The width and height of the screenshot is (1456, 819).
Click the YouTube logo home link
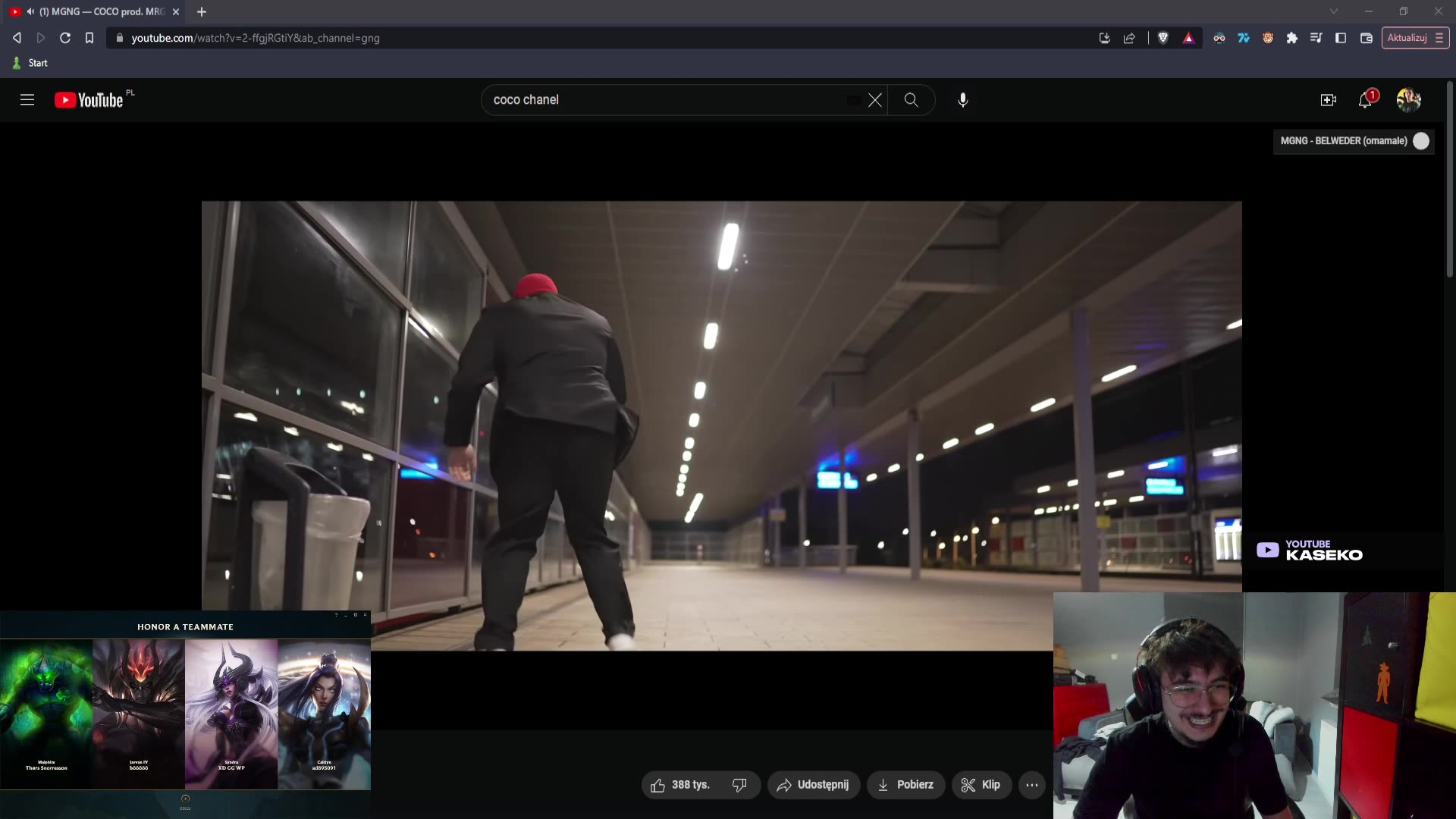[x=89, y=100]
